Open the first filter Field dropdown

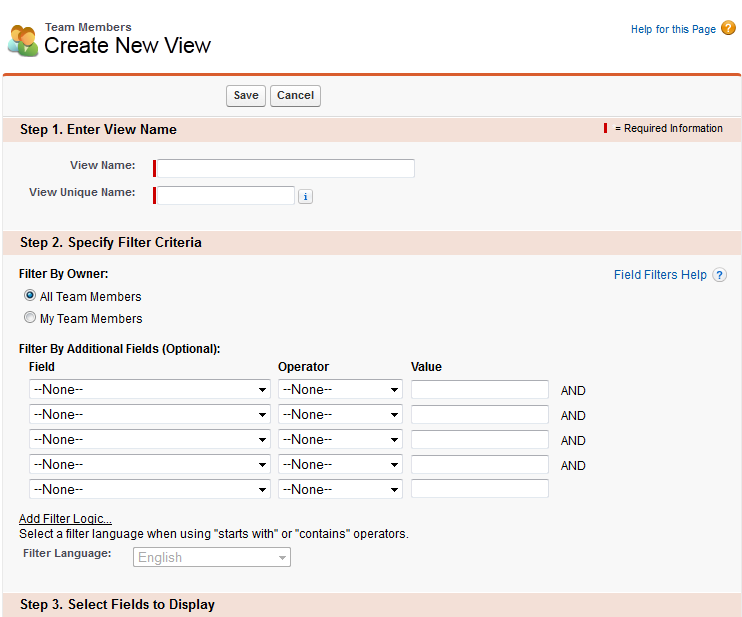pos(150,389)
